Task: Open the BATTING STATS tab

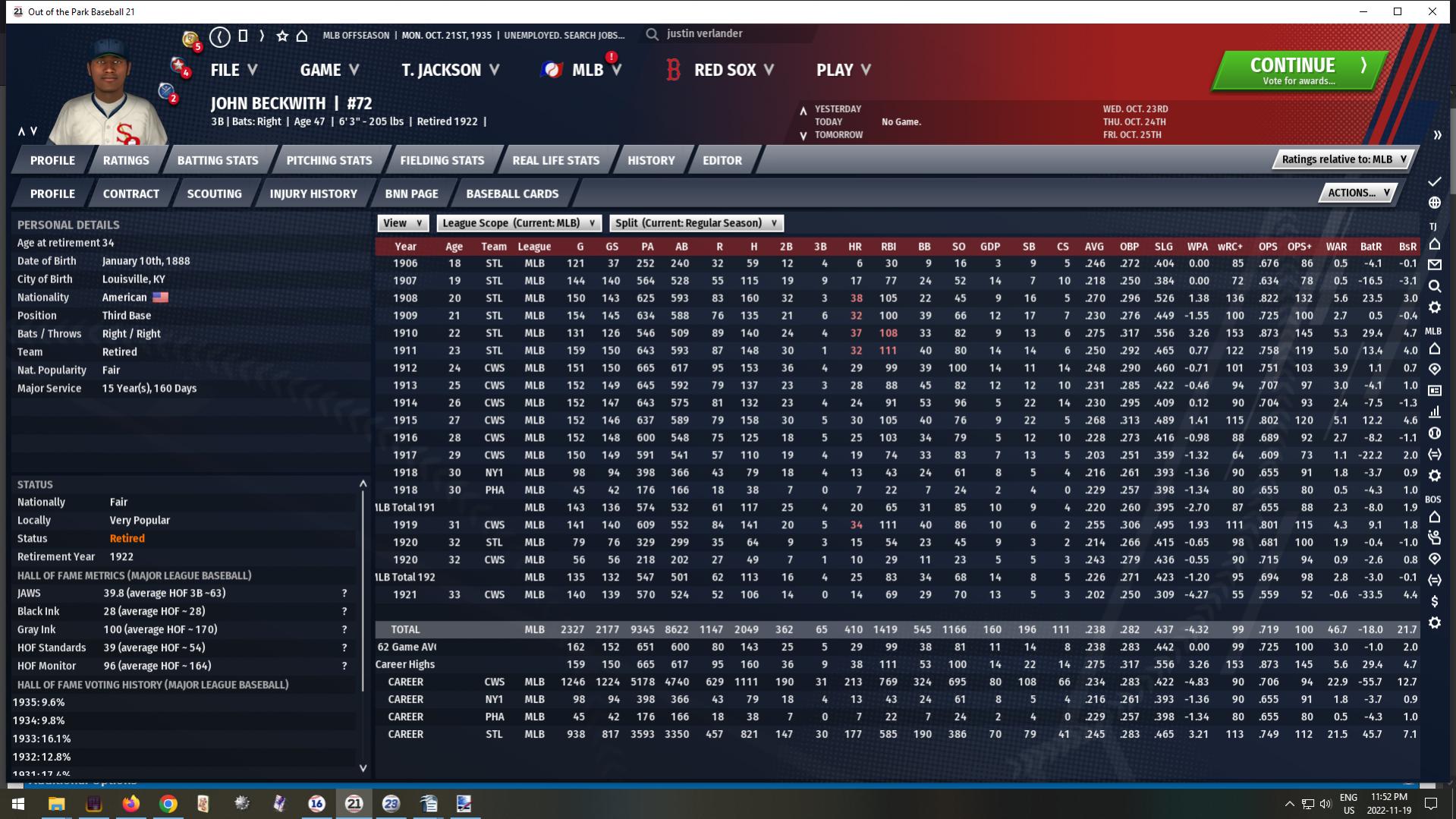Action: [x=218, y=160]
